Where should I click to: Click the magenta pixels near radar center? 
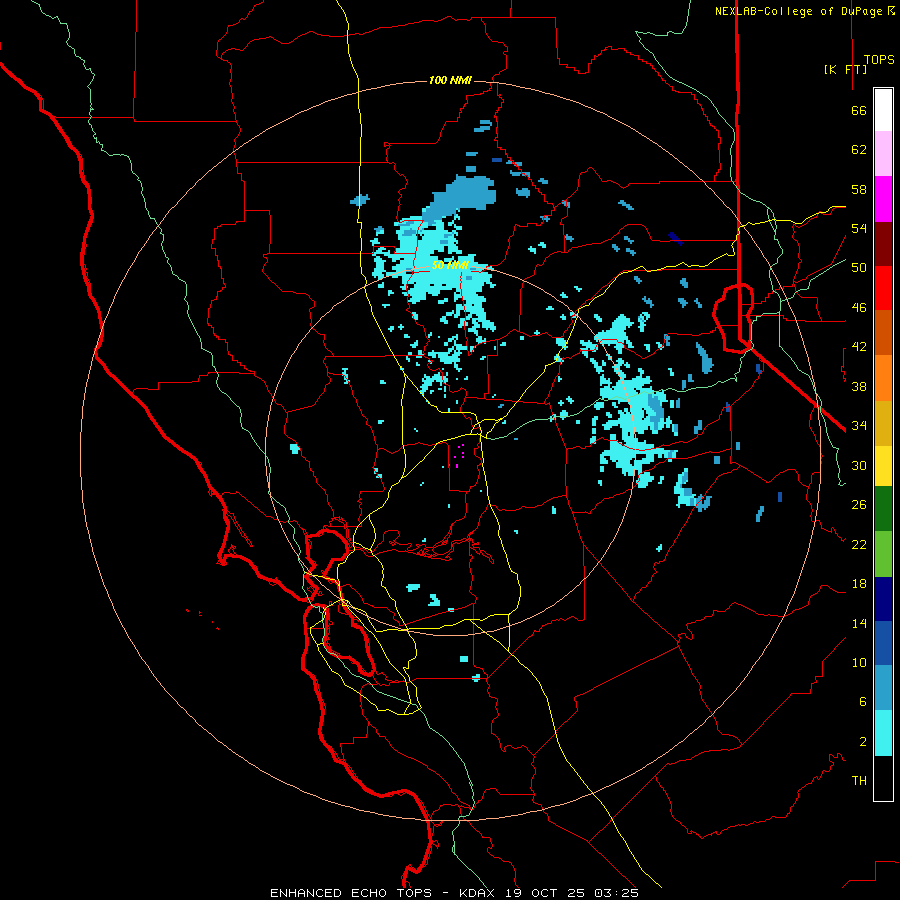pyautogui.click(x=459, y=455)
